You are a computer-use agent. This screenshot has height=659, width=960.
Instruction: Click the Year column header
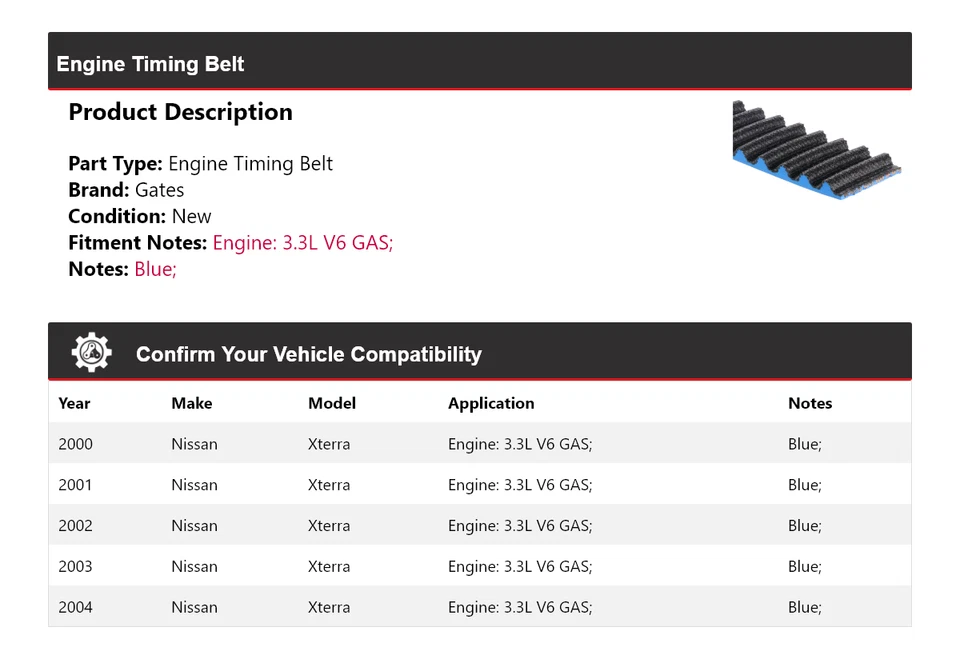(x=74, y=403)
